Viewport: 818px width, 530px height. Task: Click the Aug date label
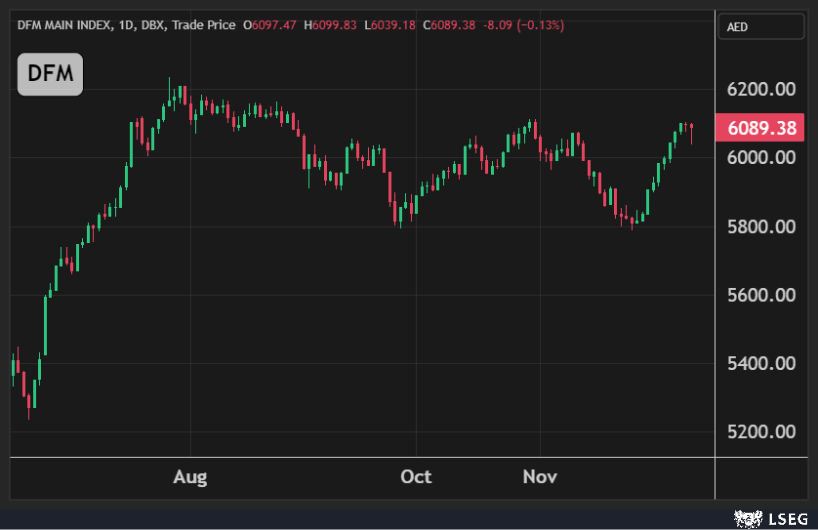[190, 476]
